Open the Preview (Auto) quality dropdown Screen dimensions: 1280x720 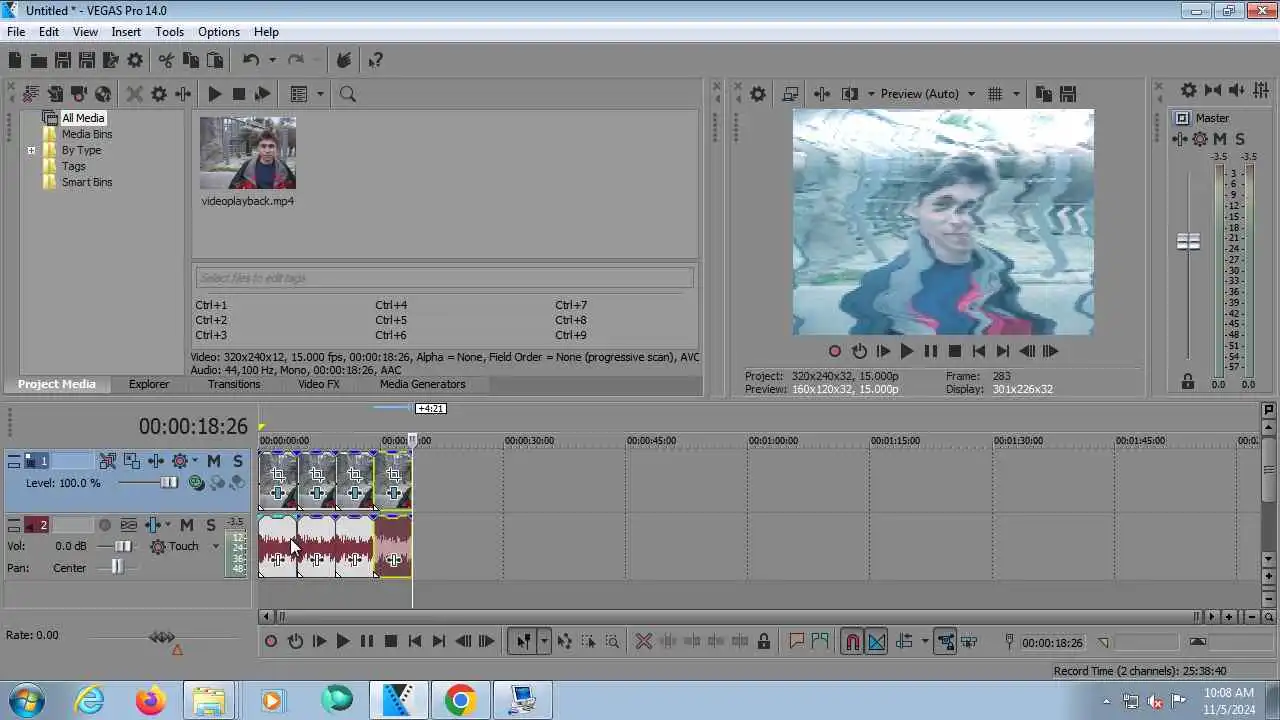point(971,94)
